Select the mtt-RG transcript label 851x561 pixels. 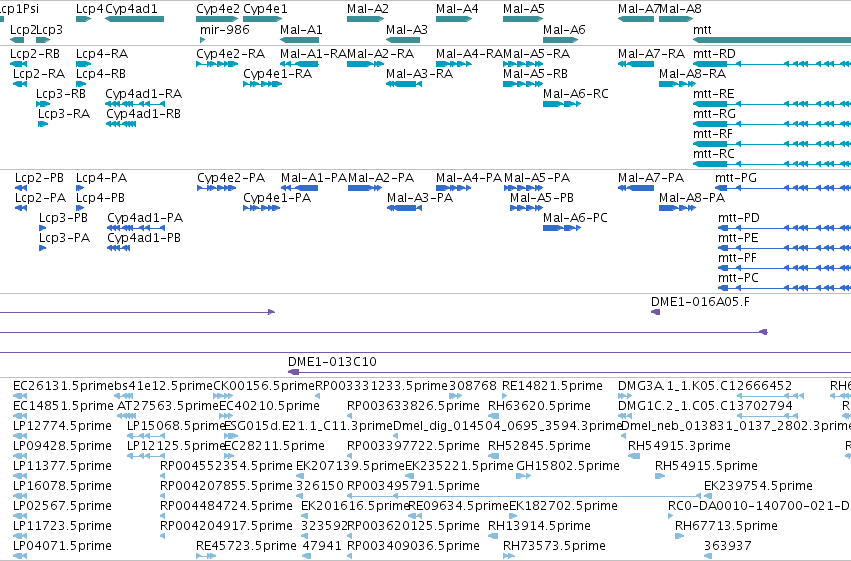point(714,114)
